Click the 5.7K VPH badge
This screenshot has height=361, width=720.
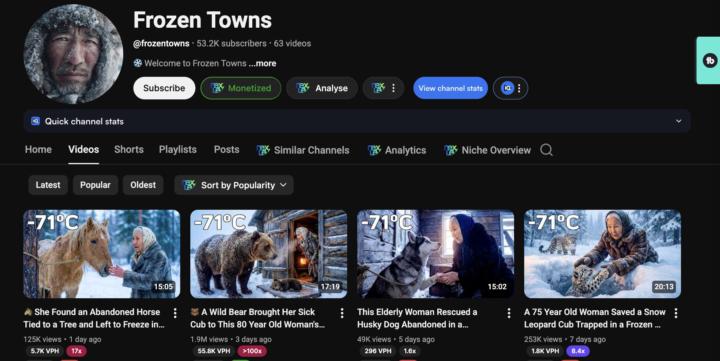[x=45, y=351]
